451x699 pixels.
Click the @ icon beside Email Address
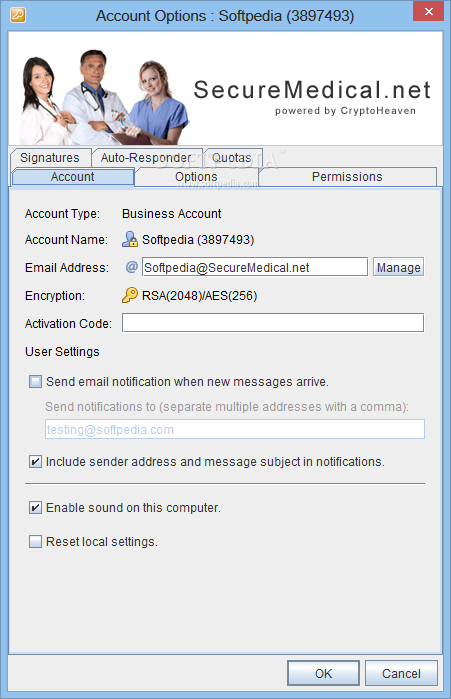pyautogui.click(x=131, y=267)
